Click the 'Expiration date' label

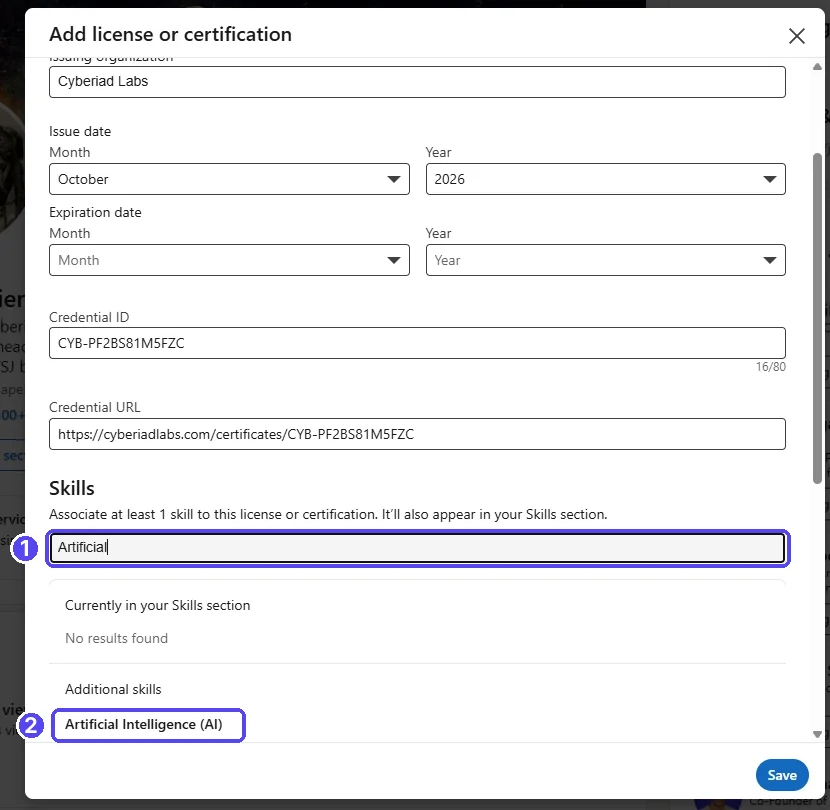95,212
